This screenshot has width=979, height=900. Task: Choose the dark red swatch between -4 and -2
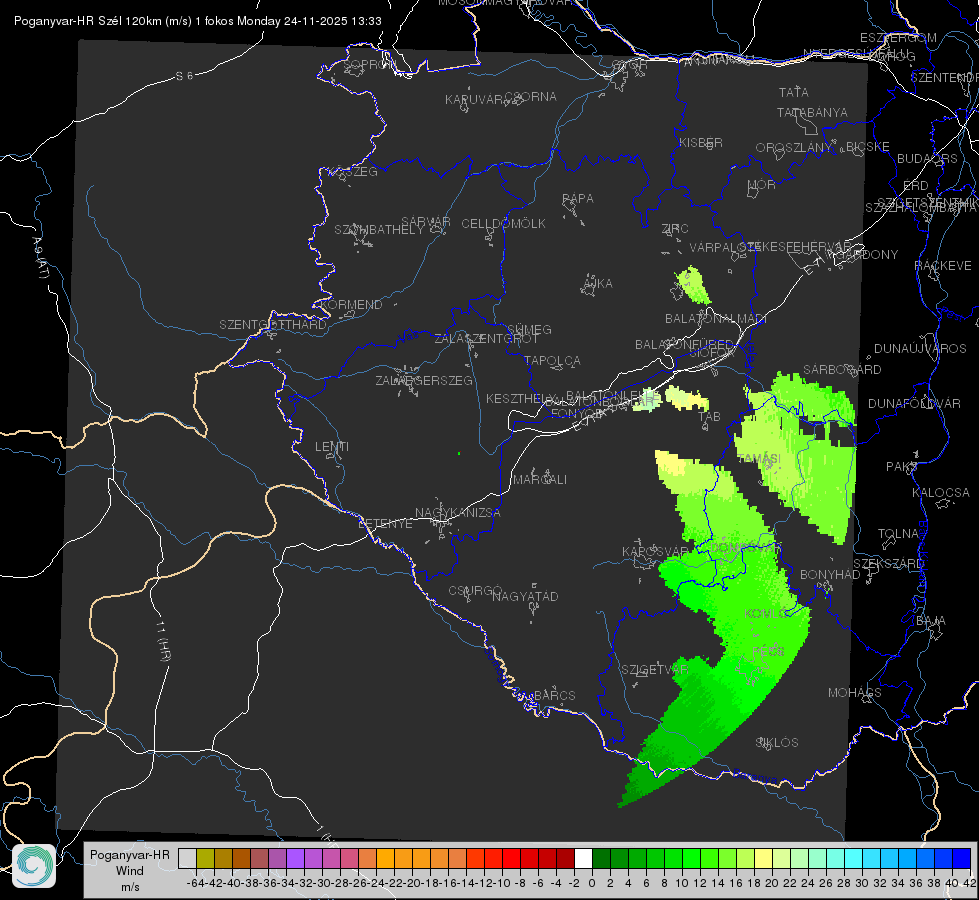coord(565,858)
